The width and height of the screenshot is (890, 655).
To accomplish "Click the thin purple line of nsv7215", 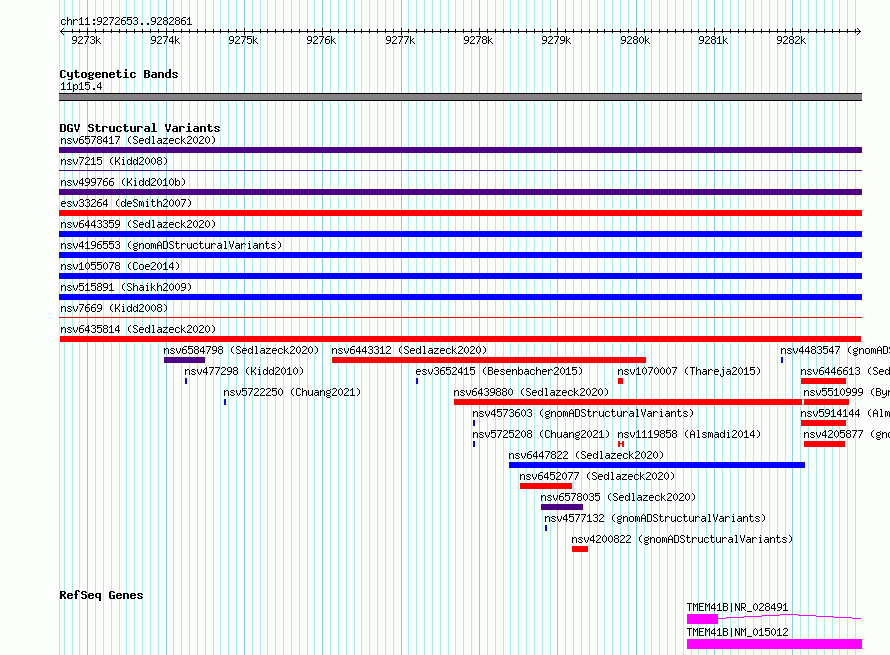I will [460, 171].
